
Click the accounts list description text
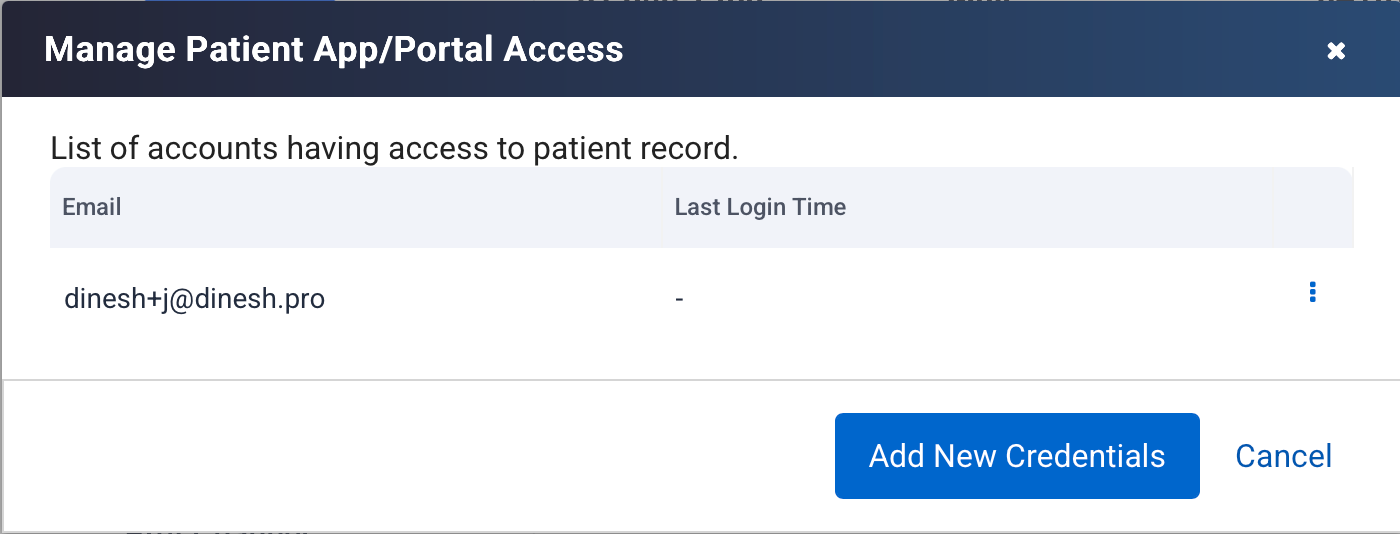393,149
